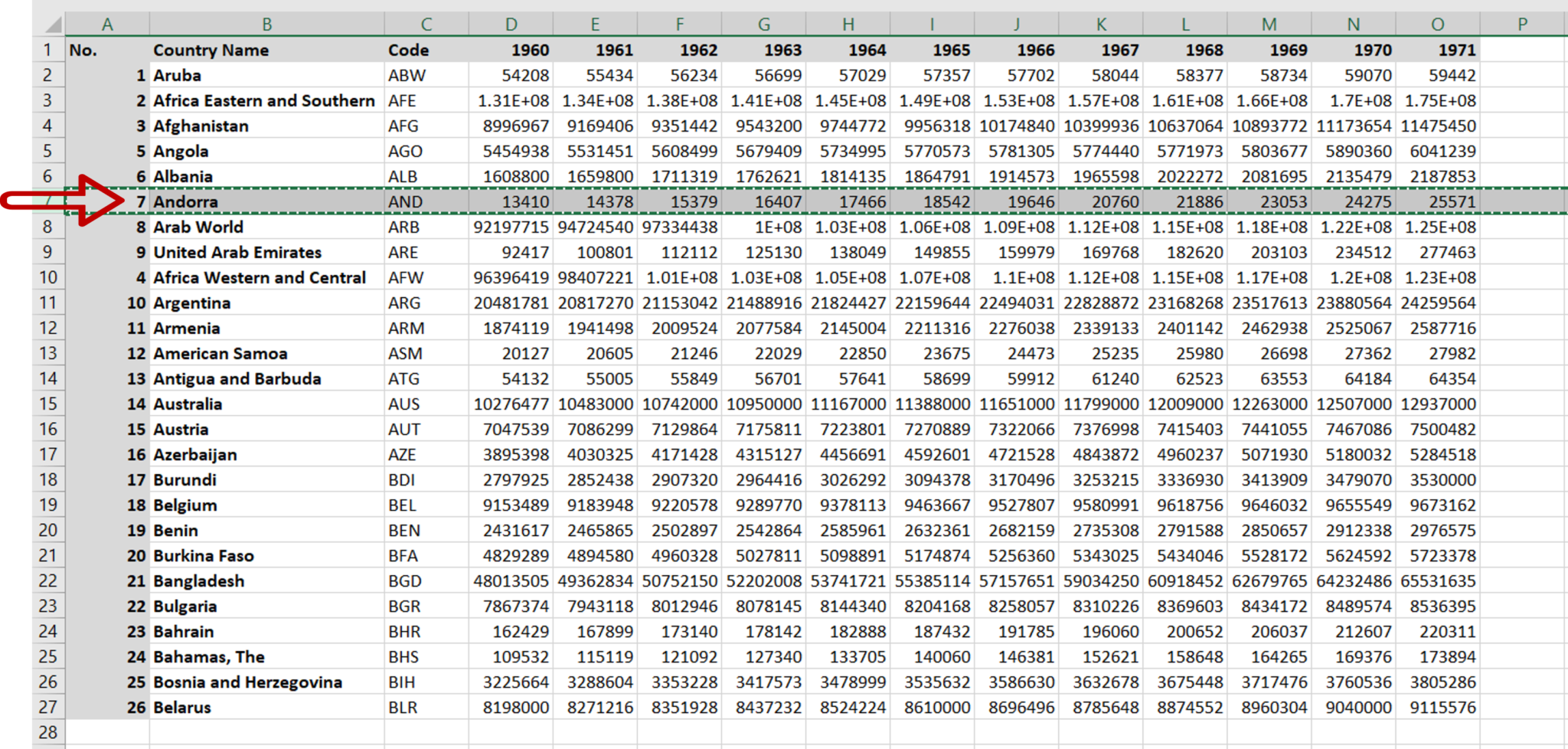
Task: Select row number 1 header row
Action: coord(49,50)
